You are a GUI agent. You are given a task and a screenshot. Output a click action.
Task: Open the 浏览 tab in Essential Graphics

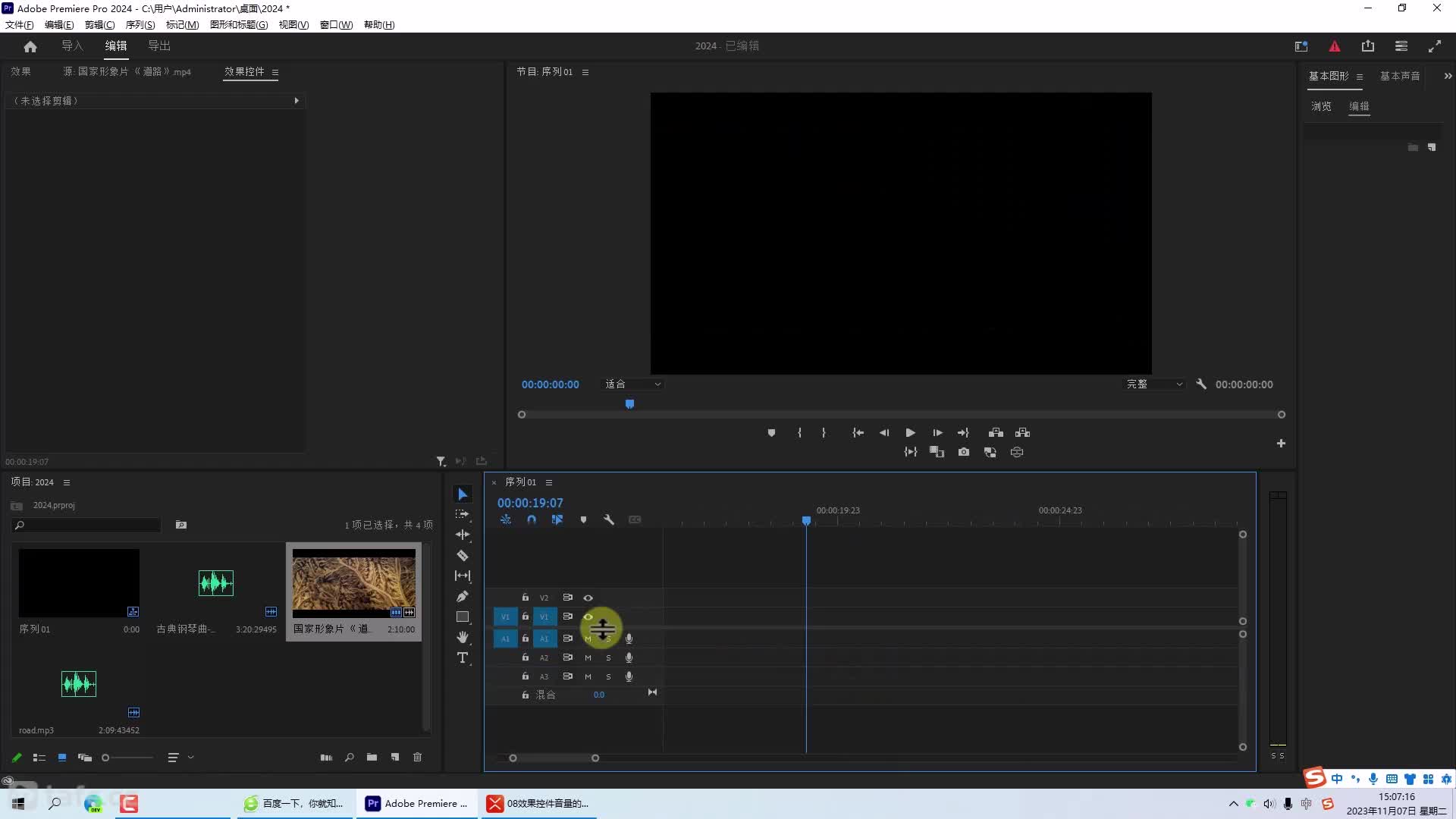1321,106
